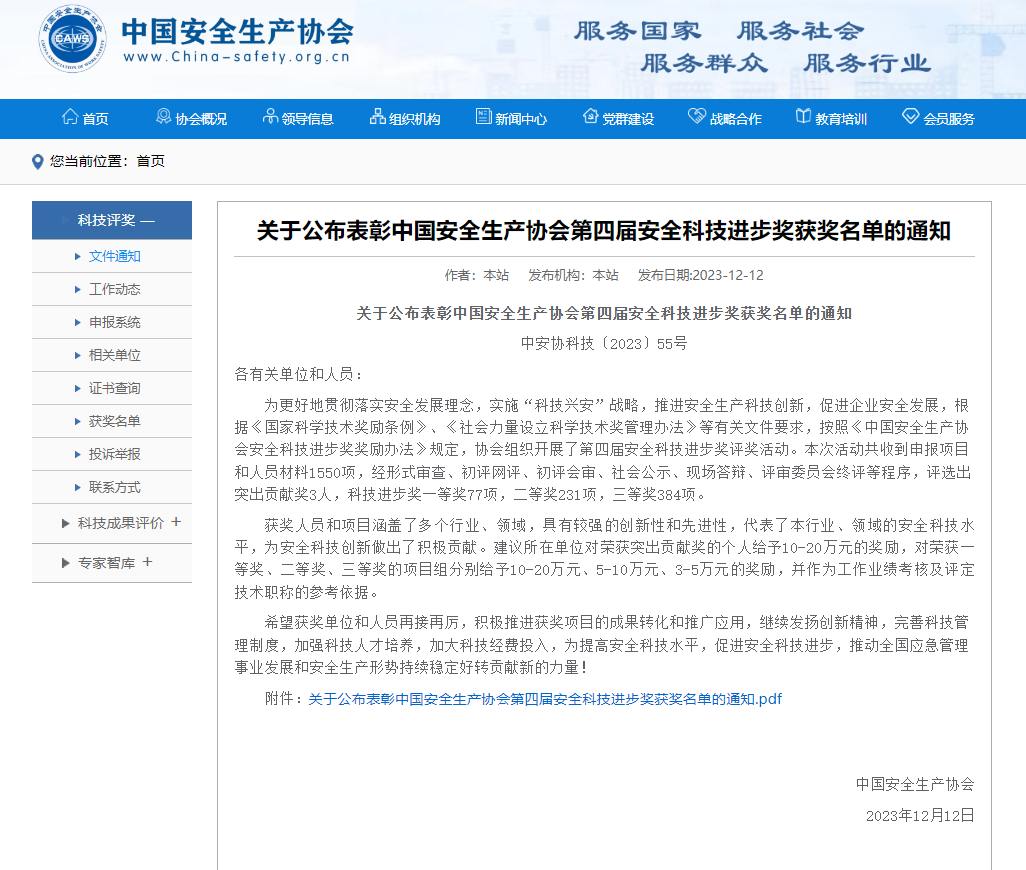The height and width of the screenshot is (870, 1026).
Task: Click the 中国安全生产协会 site title header
Action: [x=238, y=31]
